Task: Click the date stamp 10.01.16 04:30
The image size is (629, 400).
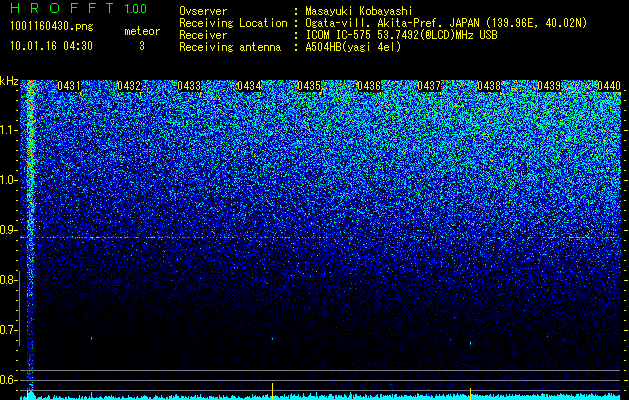Action: (51, 46)
